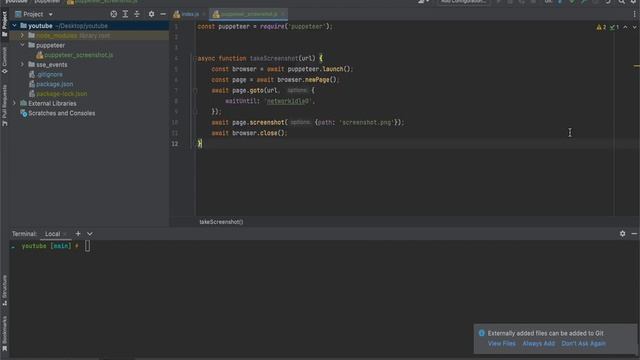Open Add Configuration run dropdown
640x360 pixels.
tap(464, 2)
